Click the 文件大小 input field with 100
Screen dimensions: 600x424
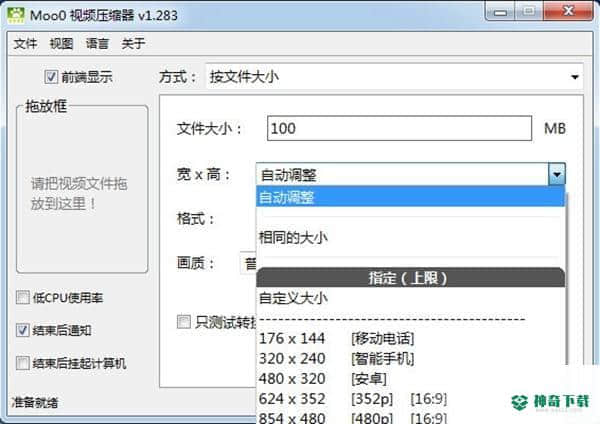point(399,128)
